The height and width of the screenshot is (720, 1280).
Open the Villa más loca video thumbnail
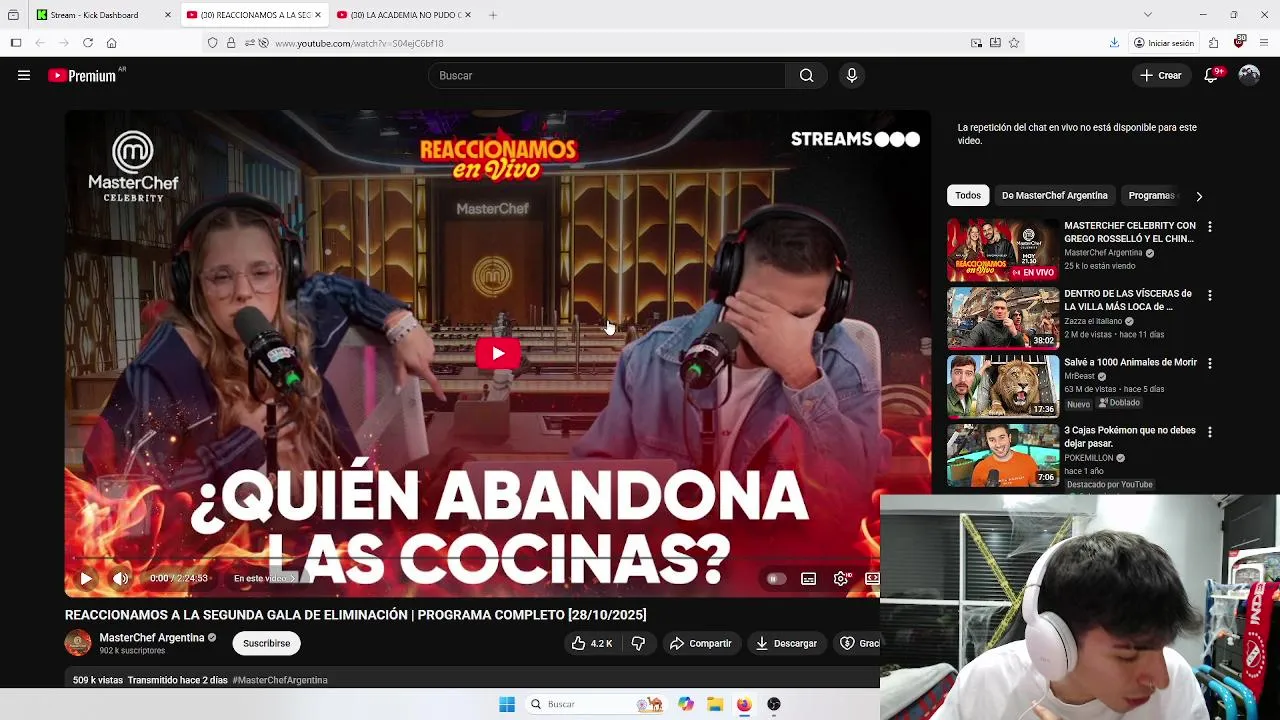point(1003,318)
